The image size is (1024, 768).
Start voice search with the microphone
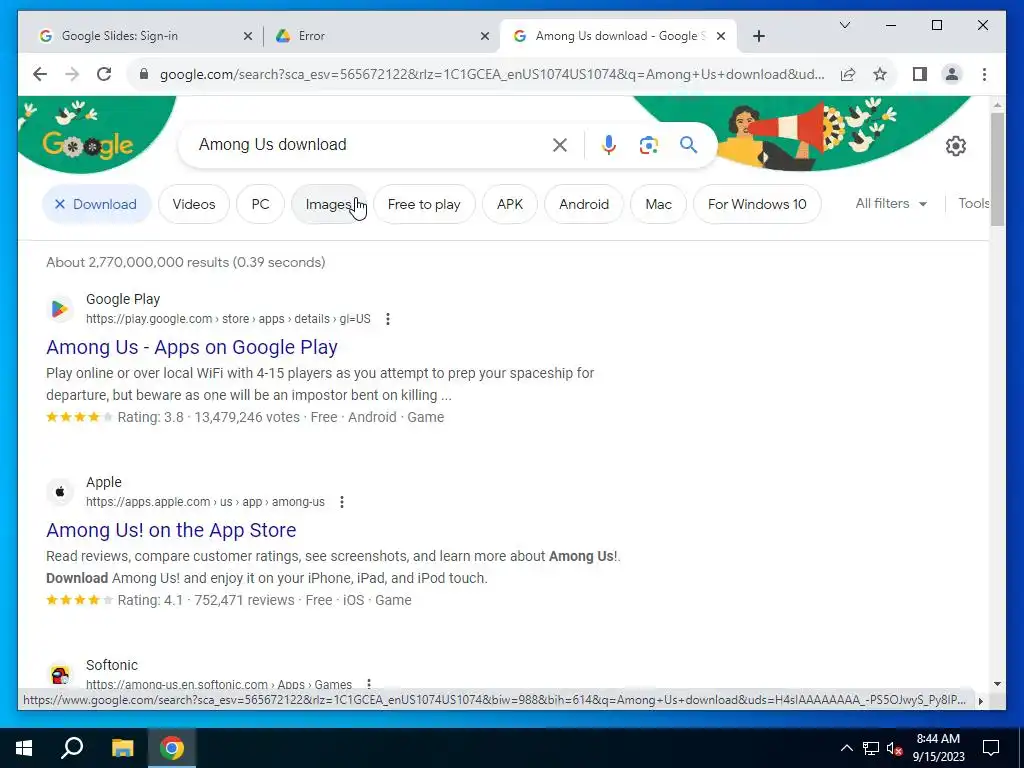609,145
